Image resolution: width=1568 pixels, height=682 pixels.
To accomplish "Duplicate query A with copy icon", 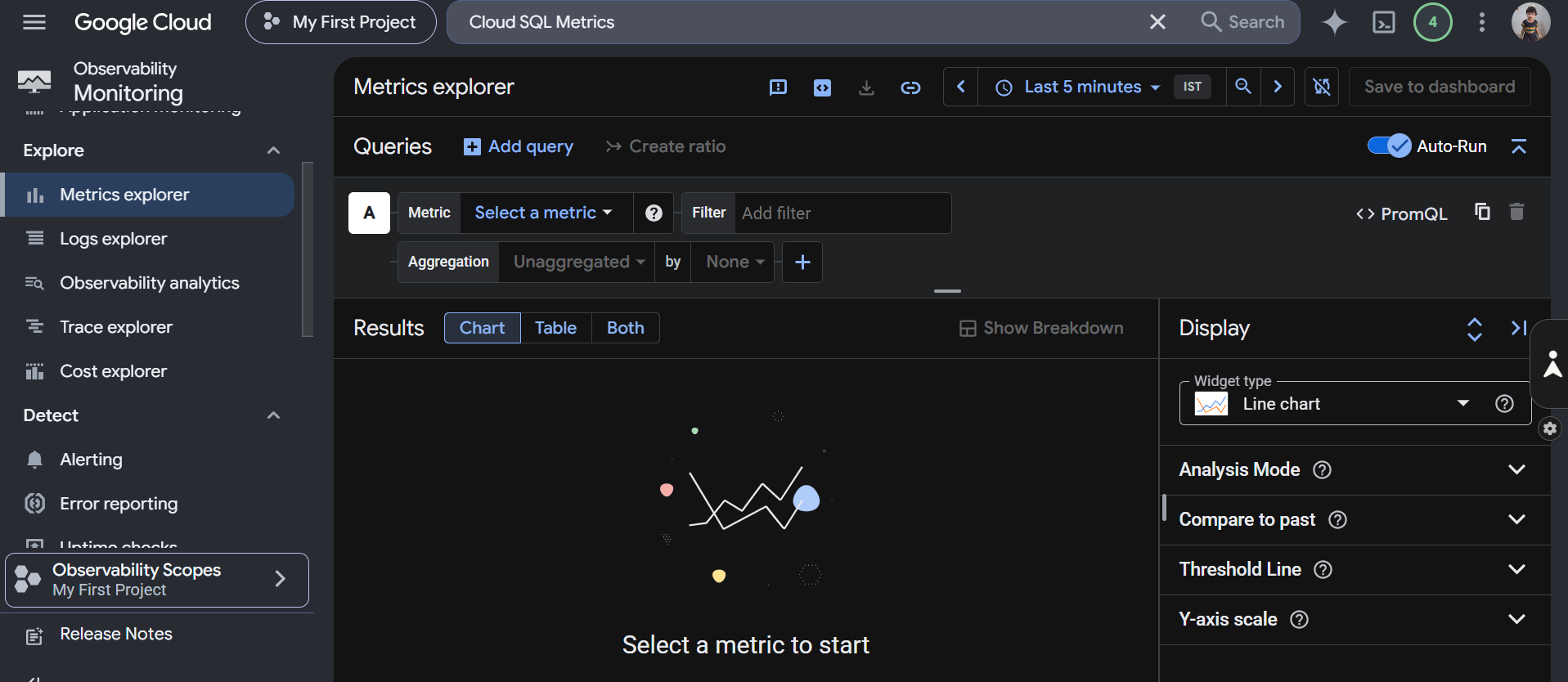I will [1482, 212].
